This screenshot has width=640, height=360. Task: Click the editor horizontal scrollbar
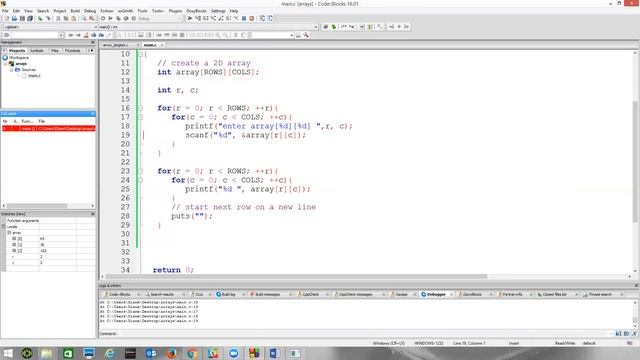point(296,276)
